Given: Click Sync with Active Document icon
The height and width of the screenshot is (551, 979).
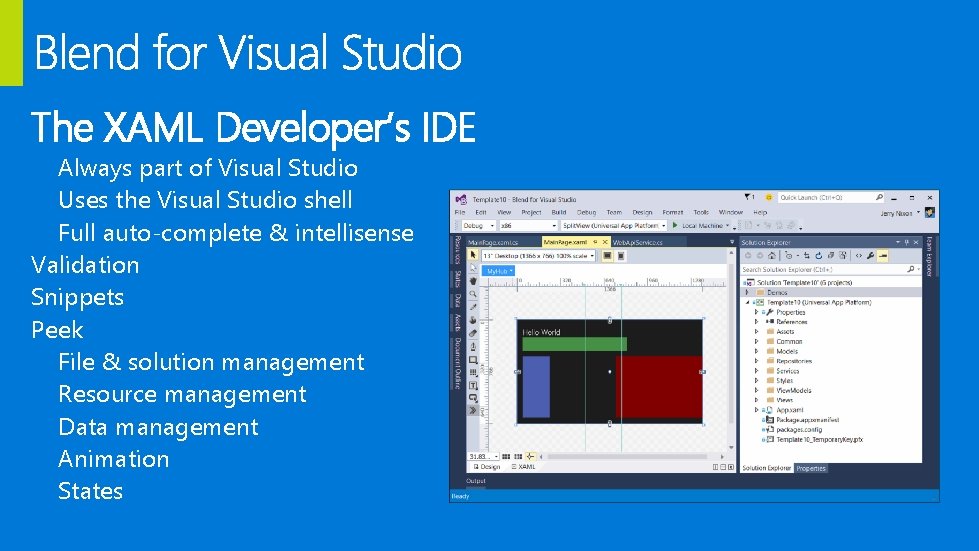Looking at the screenshot, I should [x=807, y=255].
